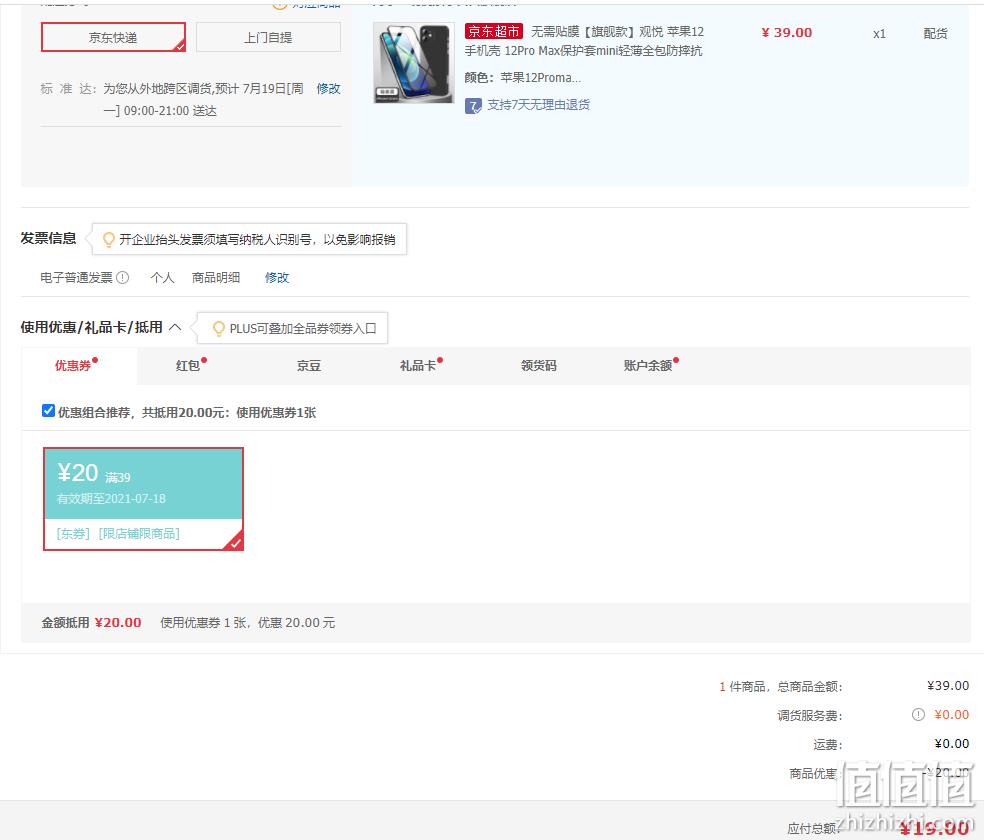
Task: Click the 7-day return shield icon
Action: [x=473, y=105]
